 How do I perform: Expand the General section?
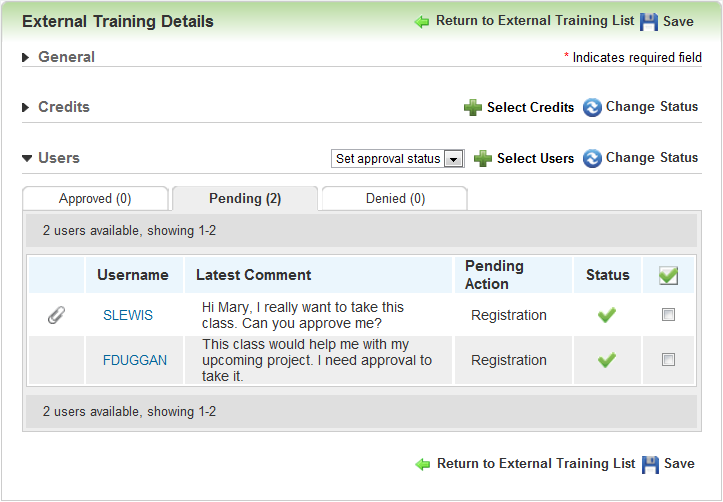[26, 58]
